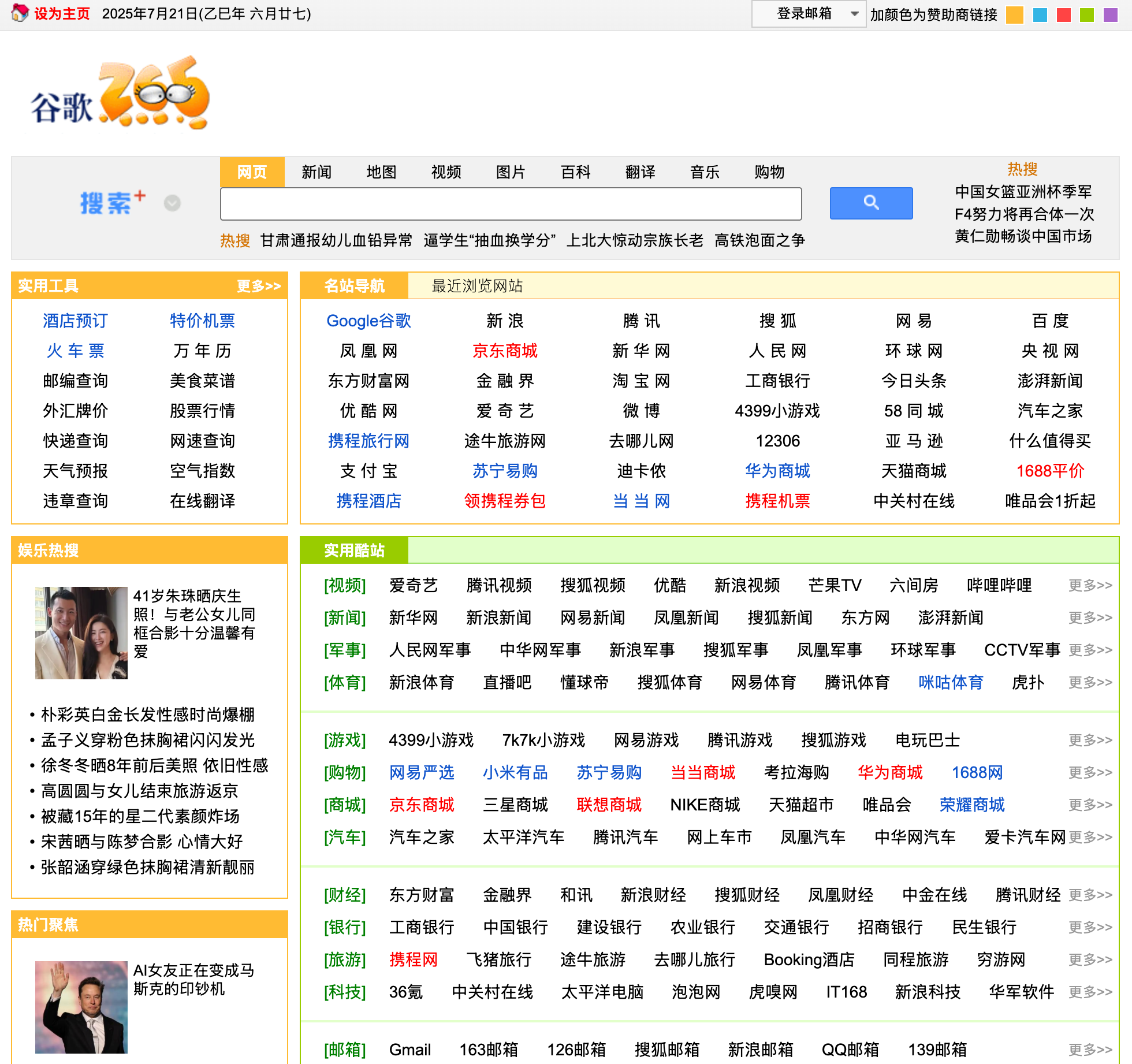Viewport: 1132px width, 1064px height.
Task: Click the magnifier search button
Action: [x=871, y=203]
